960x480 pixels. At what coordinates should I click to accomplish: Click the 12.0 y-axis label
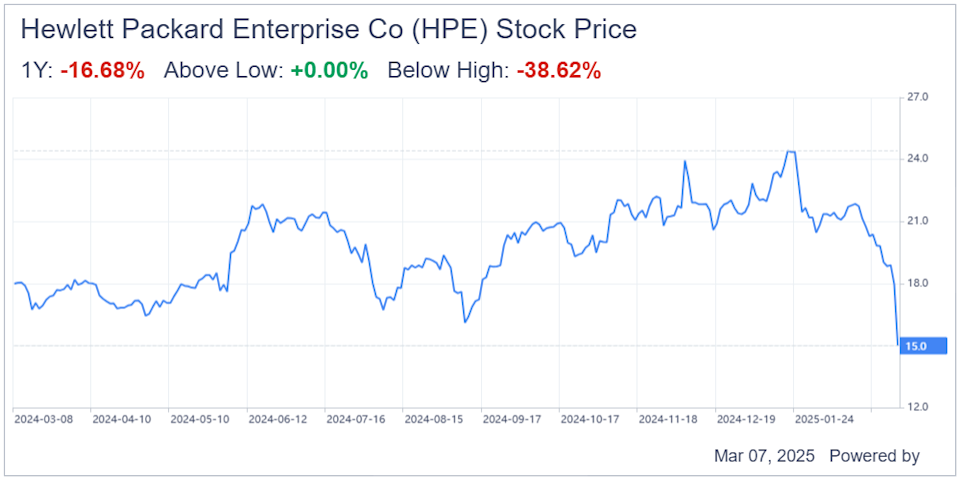click(917, 407)
